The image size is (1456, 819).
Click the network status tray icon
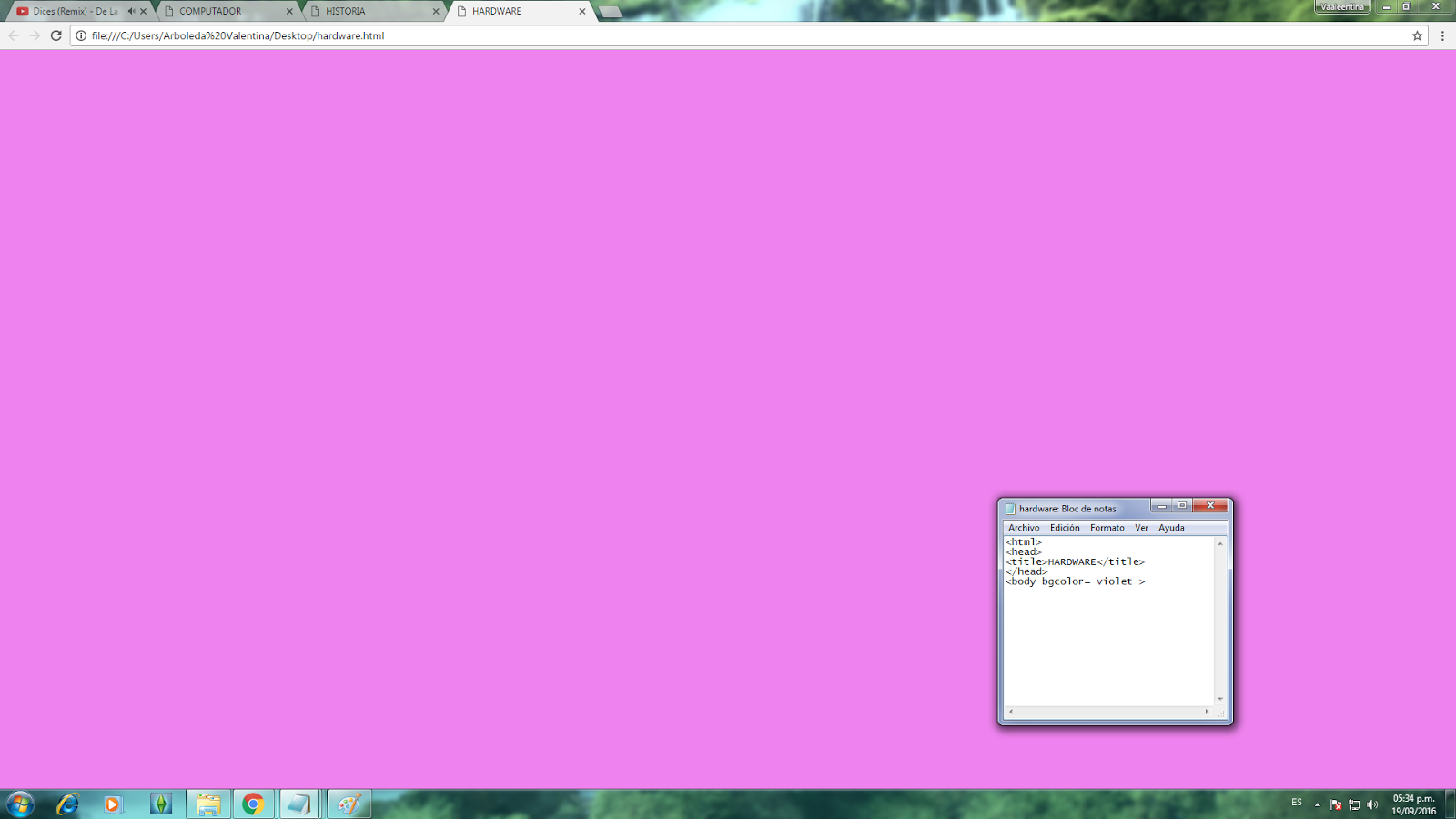point(1355,804)
